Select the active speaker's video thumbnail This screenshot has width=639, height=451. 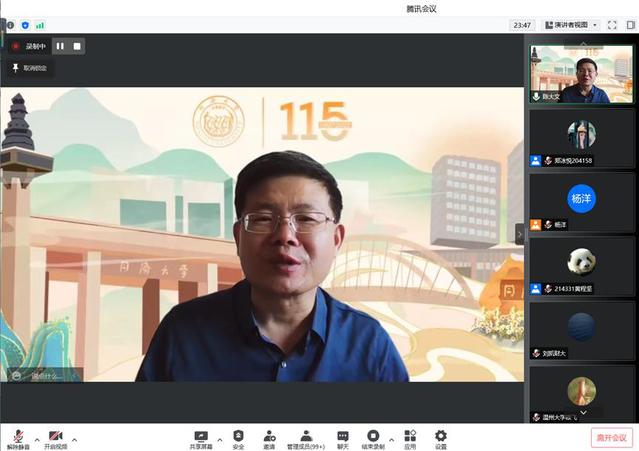[x=581, y=74]
